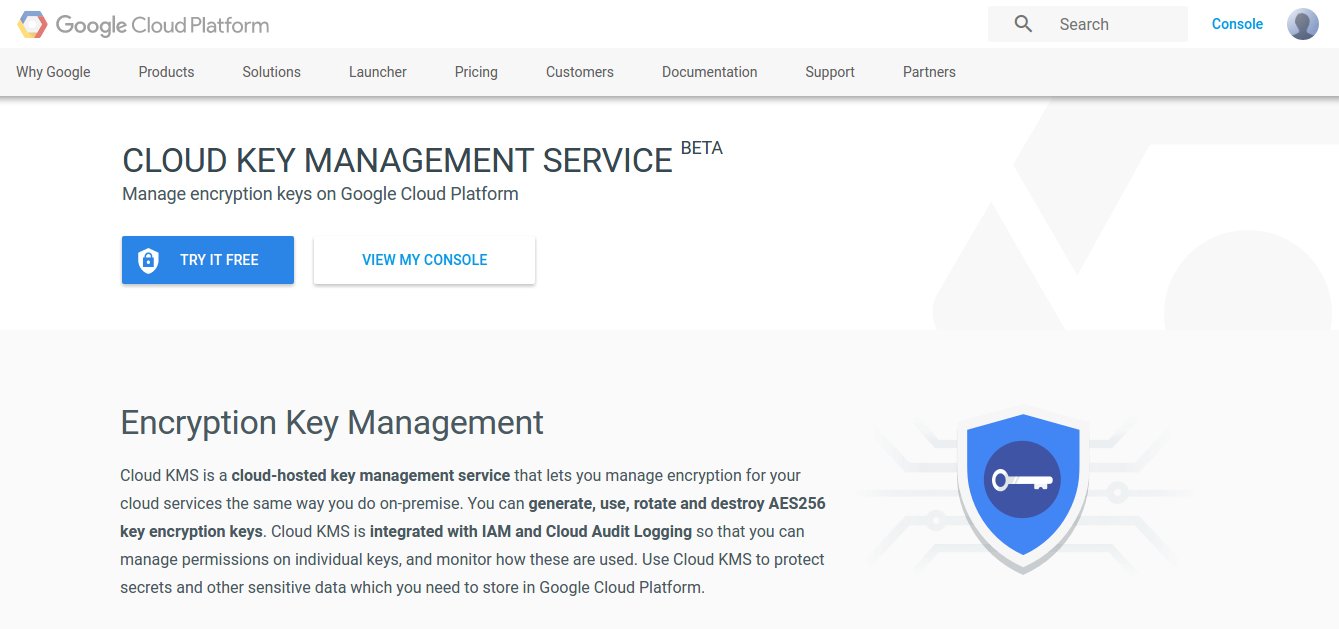Focus the Search input field
Image resolution: width=1339 pixels, height=629 pixels.
(x=1115, y=24)
